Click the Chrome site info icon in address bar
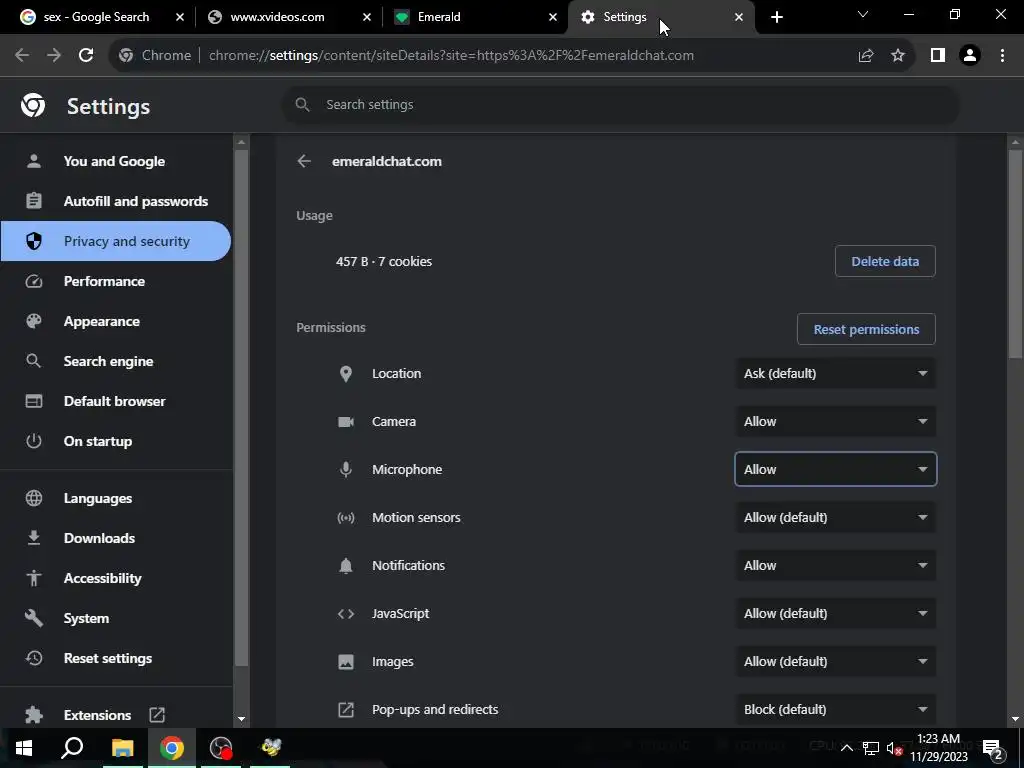The height and width of the screenshot is (768, 1024). pyautogui.click(x=126, y=56)
